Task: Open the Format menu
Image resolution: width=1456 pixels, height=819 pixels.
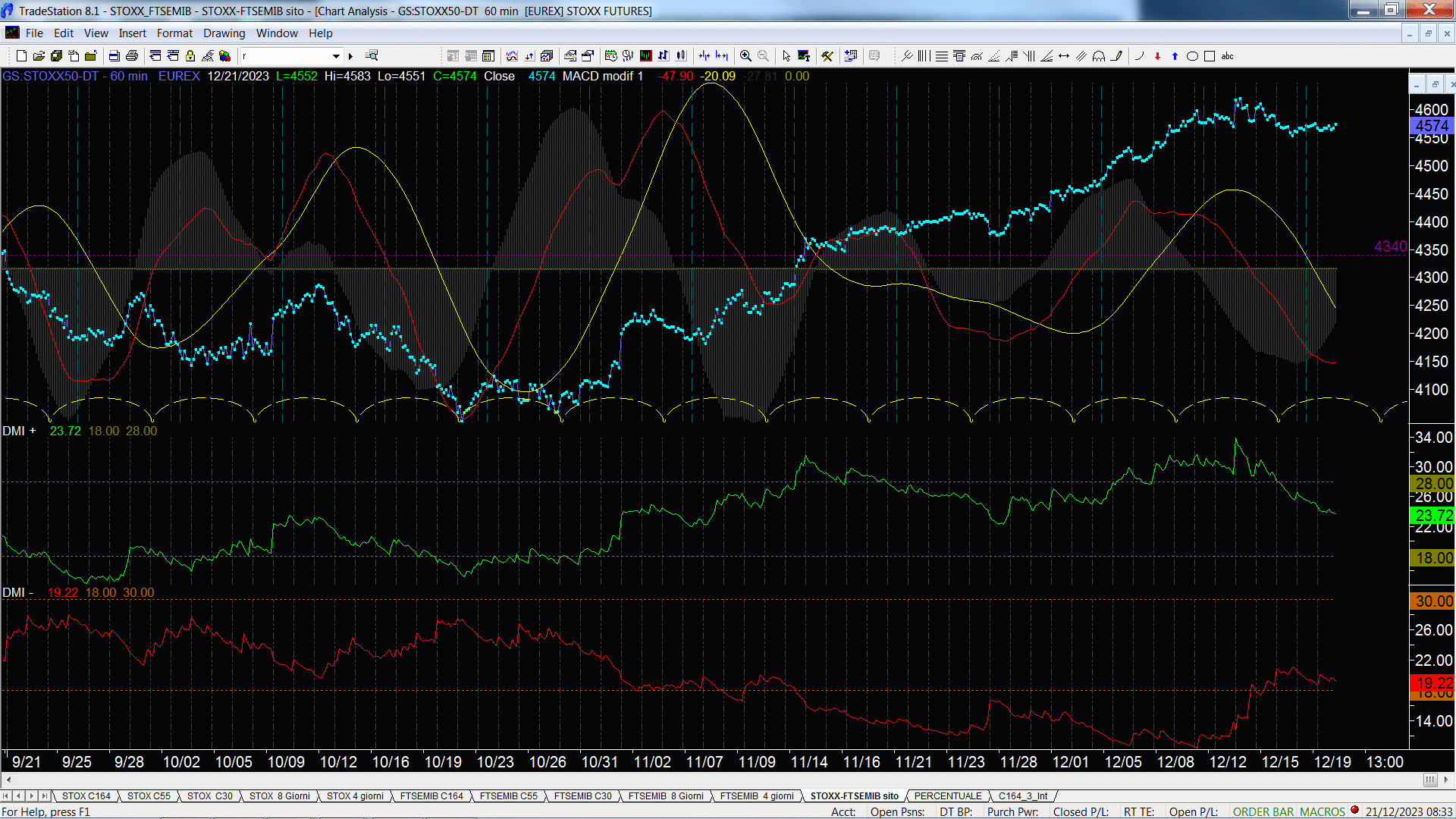Action: 174,33
